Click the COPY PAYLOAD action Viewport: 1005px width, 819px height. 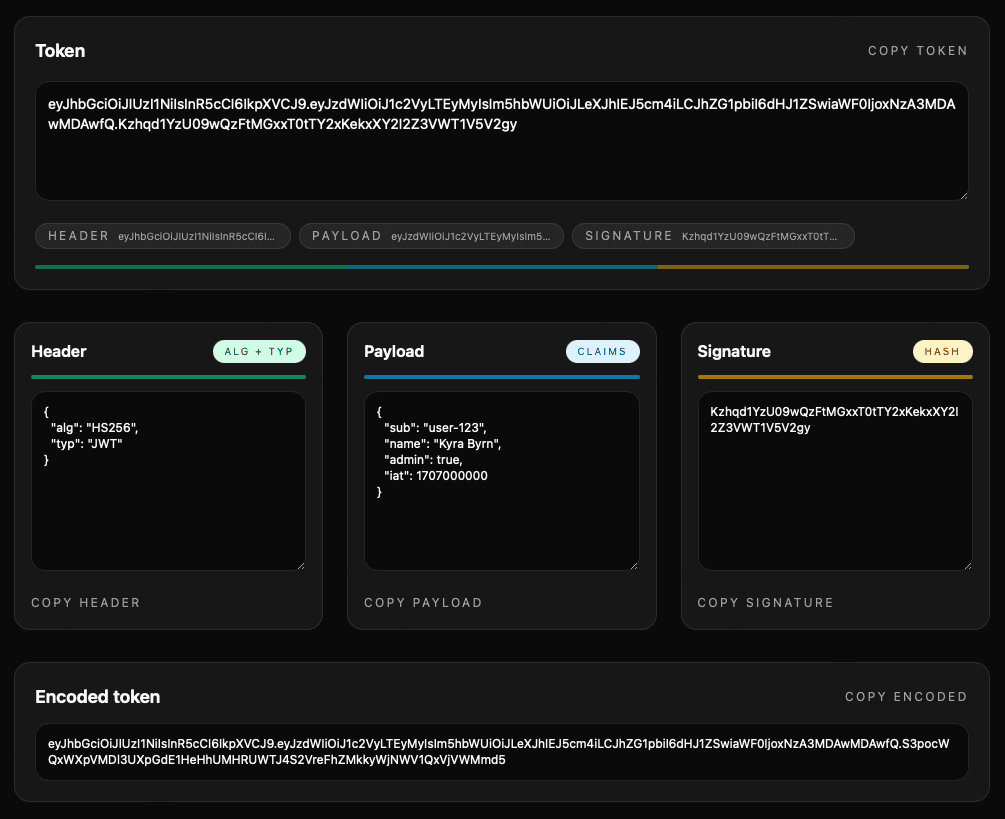[423, 602]
